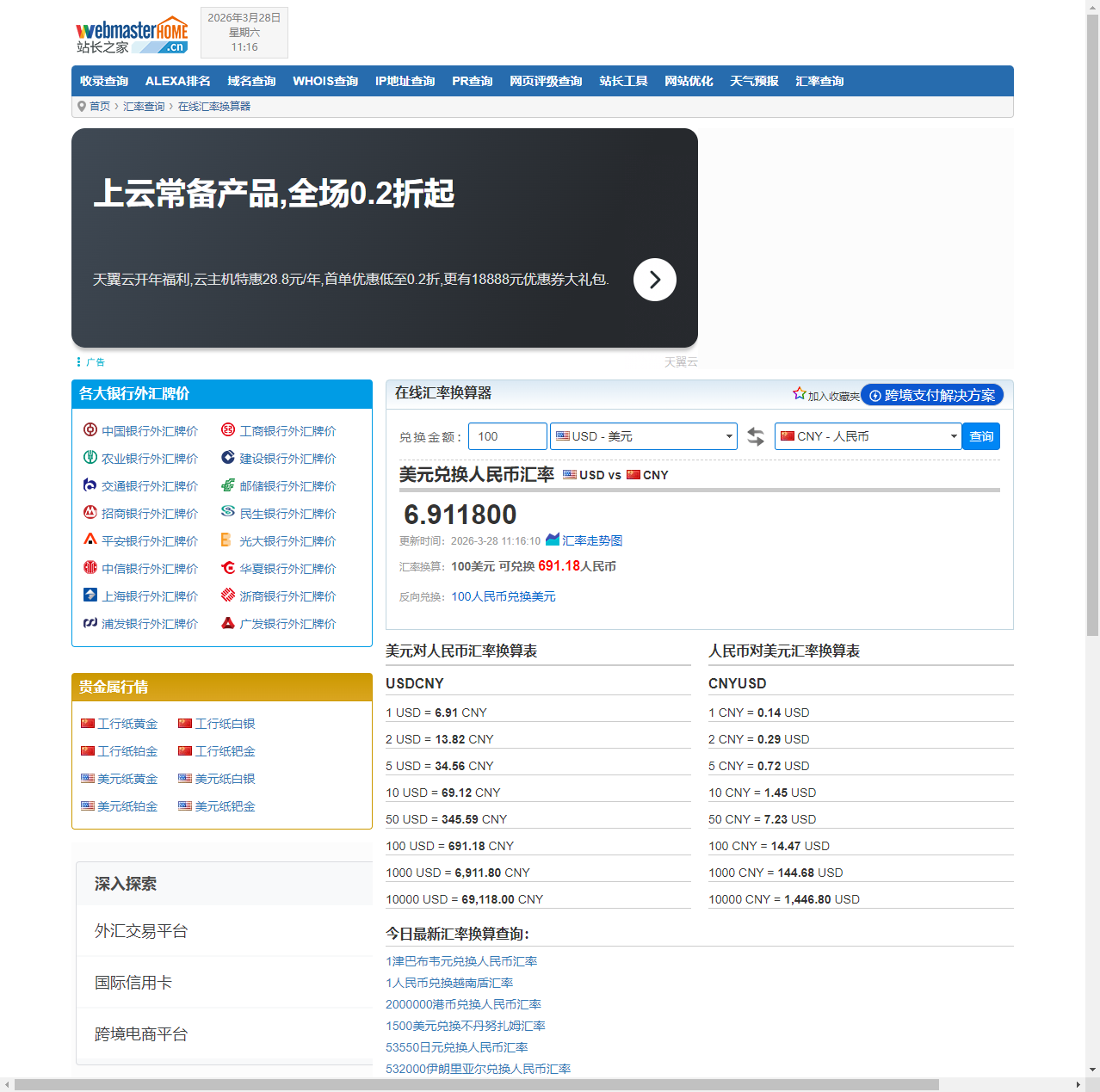Image resolution: width=1100 pixels, height=1092 pixels.
Task: Open the 100人民币兑换美元 reverse link
Action: tap(503, 596)
